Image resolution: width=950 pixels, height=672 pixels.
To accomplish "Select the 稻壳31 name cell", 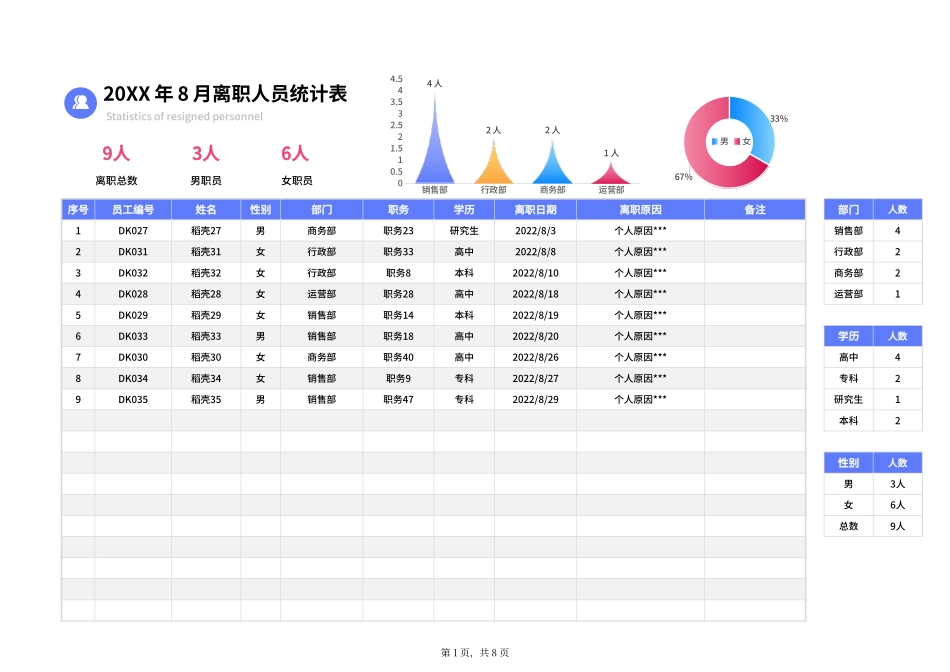I will tap(203, 251).
